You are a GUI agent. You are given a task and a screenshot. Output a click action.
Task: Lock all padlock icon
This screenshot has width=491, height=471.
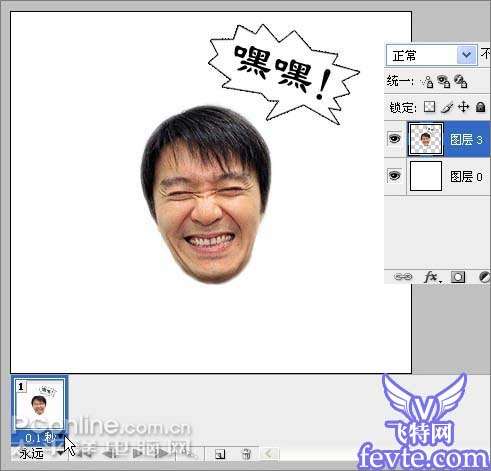[480, 107]
